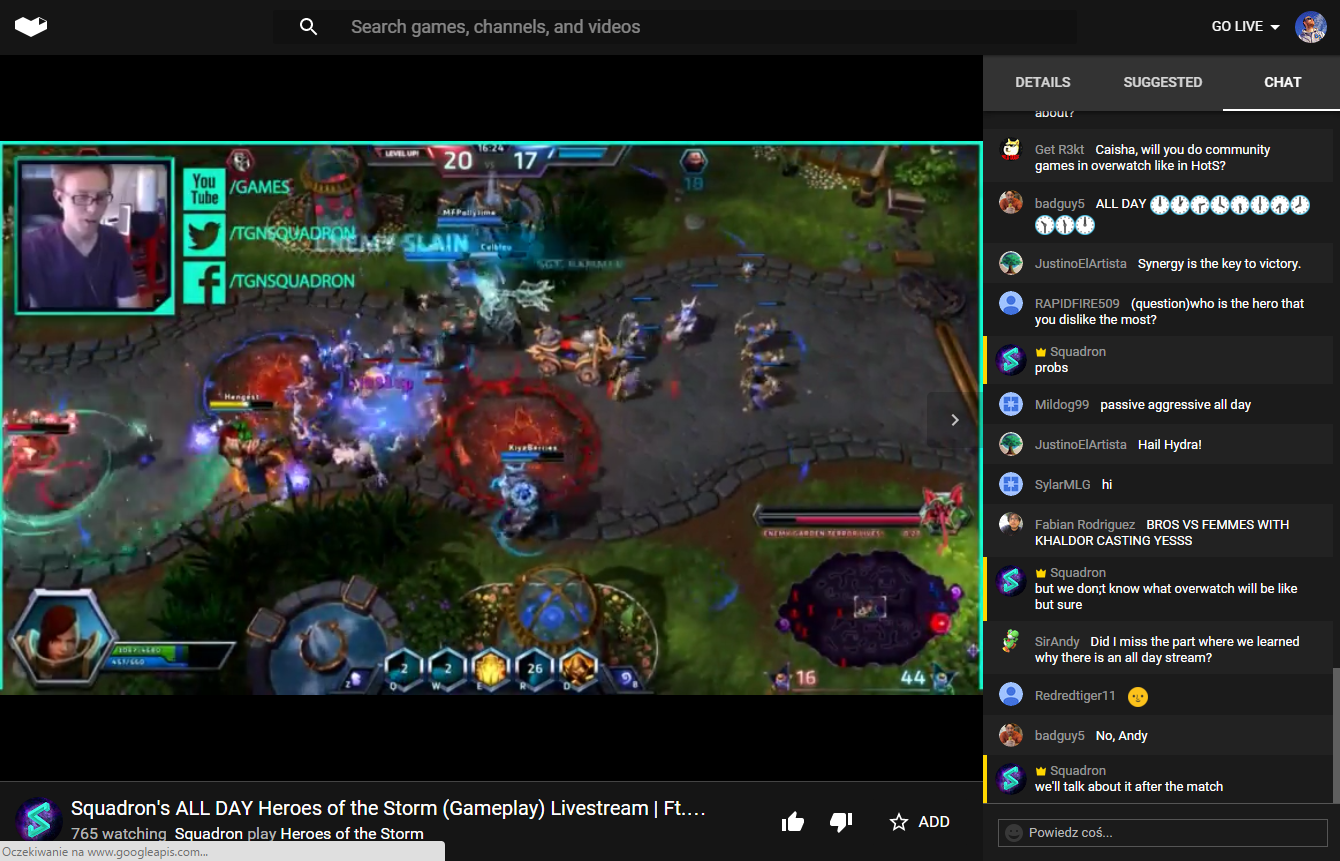Click the chat scrollbar

point(1335,735)
